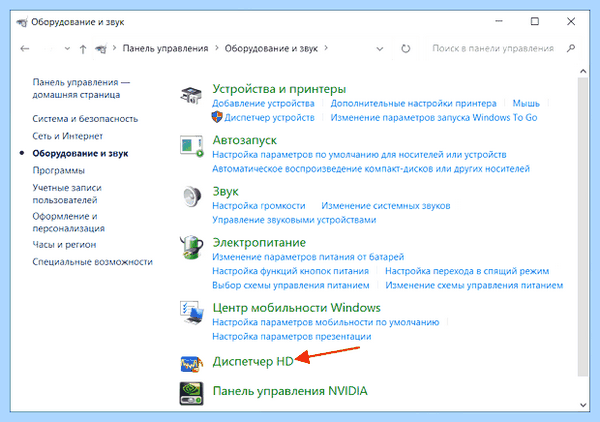600x422 pixels.
Task: Click the NVIDIA control panel icon
Action: (x=191, y=393)
